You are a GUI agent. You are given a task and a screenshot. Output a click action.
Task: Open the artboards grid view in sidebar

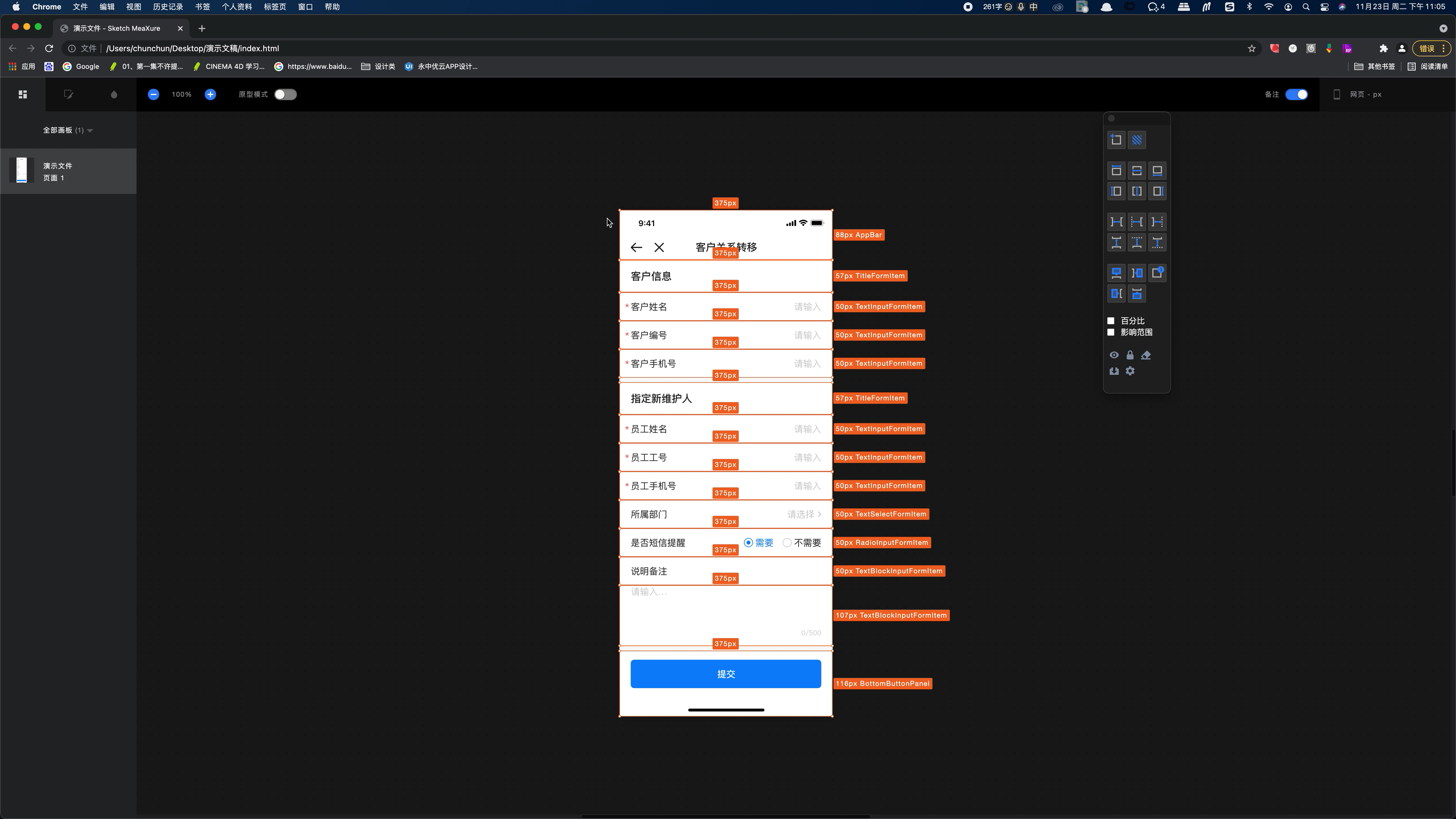click(x=23, y=95)
